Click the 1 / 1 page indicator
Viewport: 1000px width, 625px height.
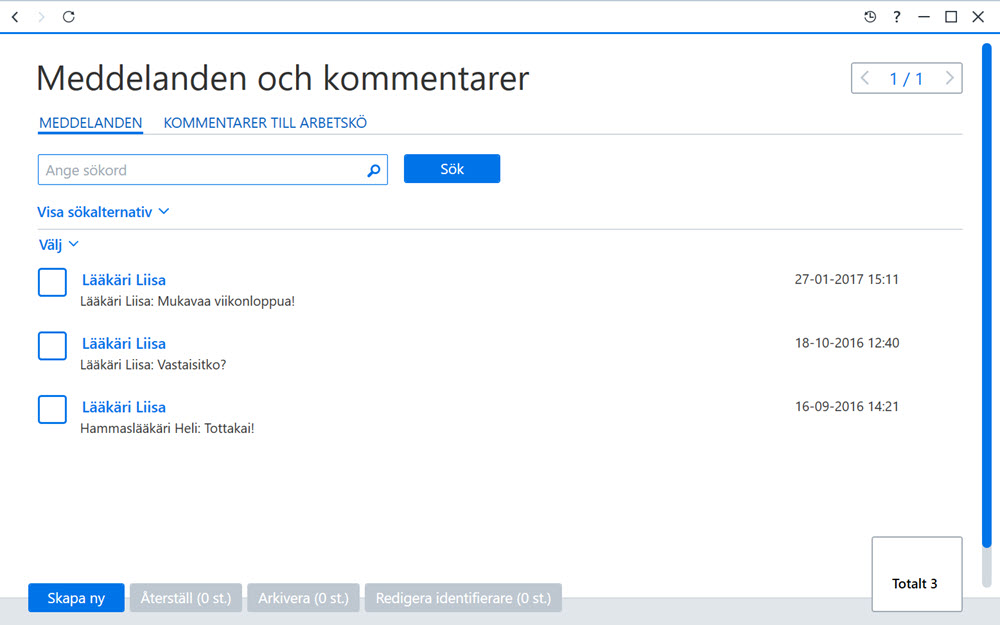(906, 78)
